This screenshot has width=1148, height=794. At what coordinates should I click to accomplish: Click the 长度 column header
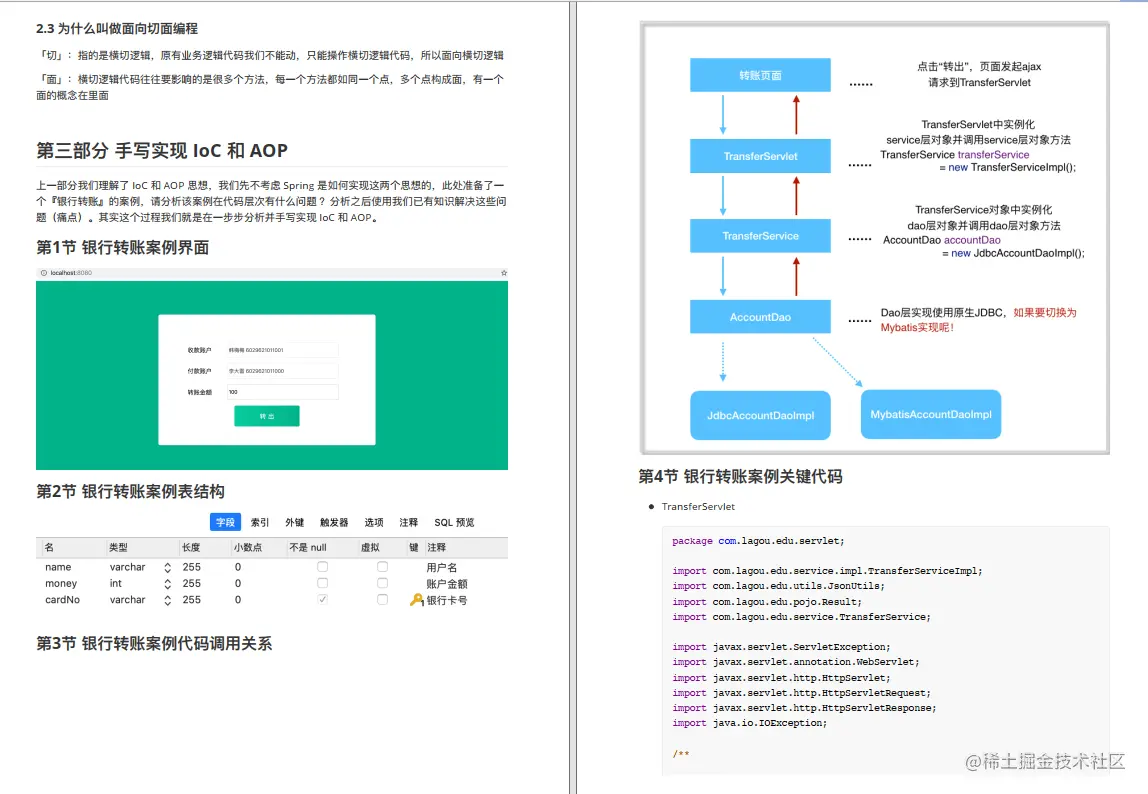[x=191, y=547]
